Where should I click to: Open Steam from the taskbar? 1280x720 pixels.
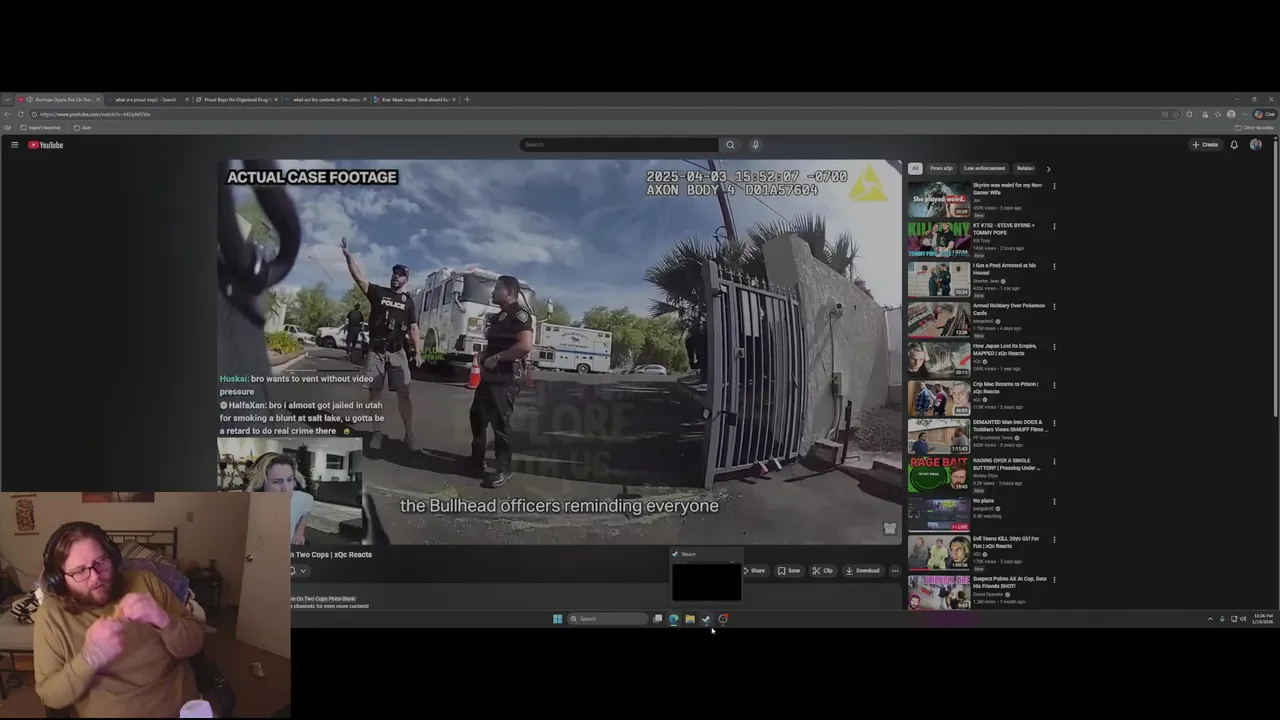click(706, 619)
